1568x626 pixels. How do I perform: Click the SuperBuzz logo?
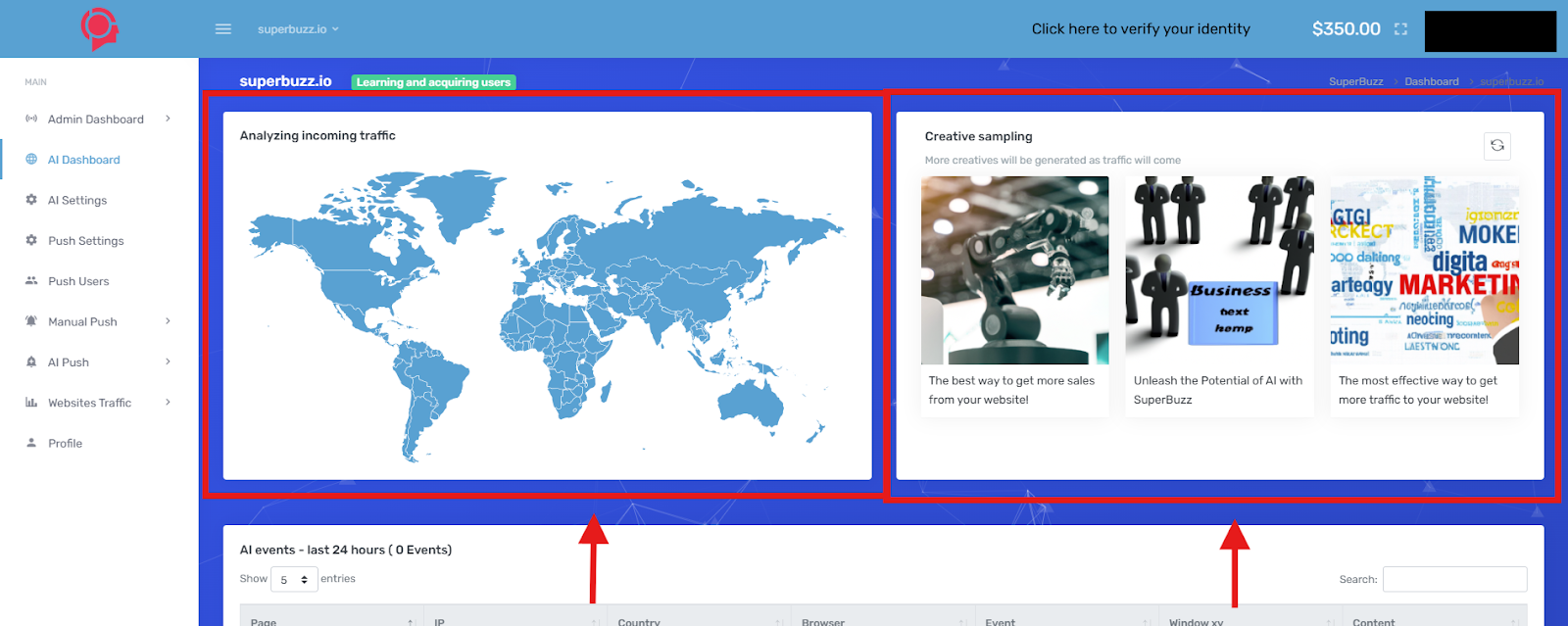(99, 28)
